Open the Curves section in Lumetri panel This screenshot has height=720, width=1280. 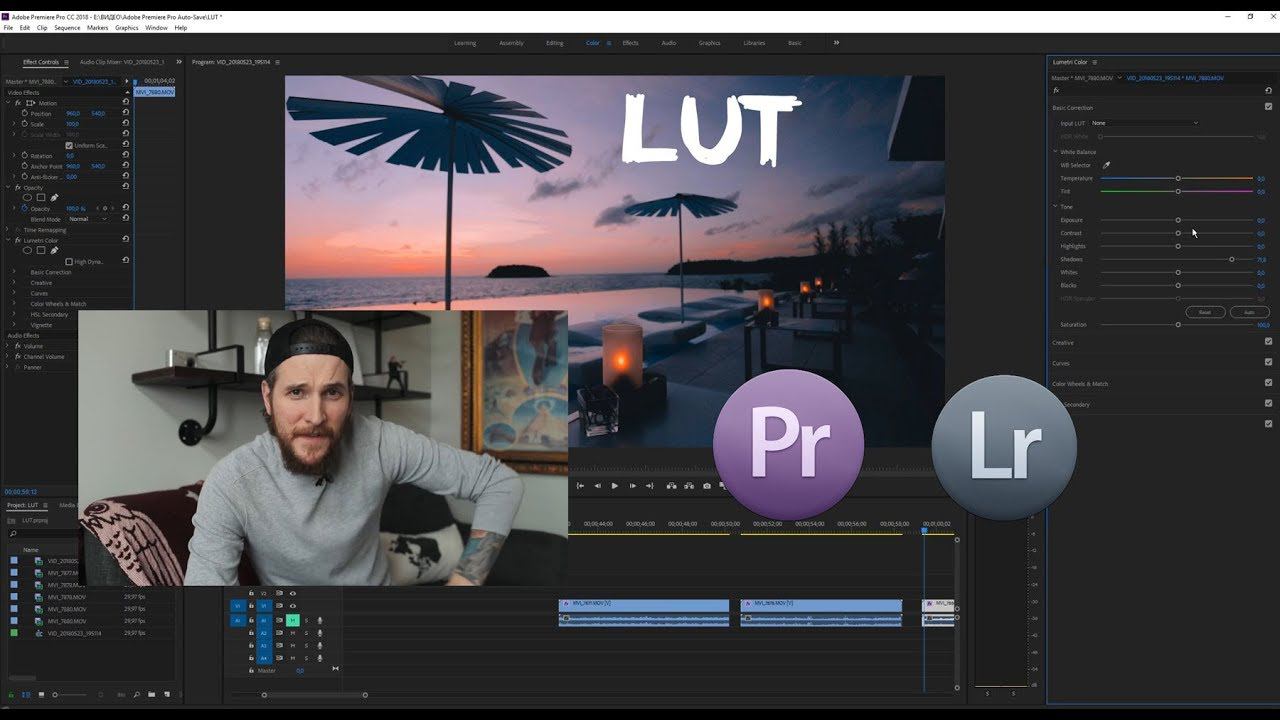pyautogui.click(x=1061, y=363)
